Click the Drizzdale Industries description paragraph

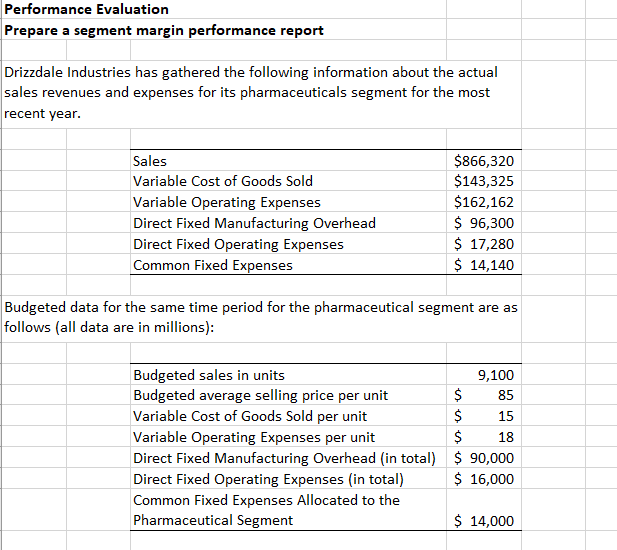click(x=262, y=94)
